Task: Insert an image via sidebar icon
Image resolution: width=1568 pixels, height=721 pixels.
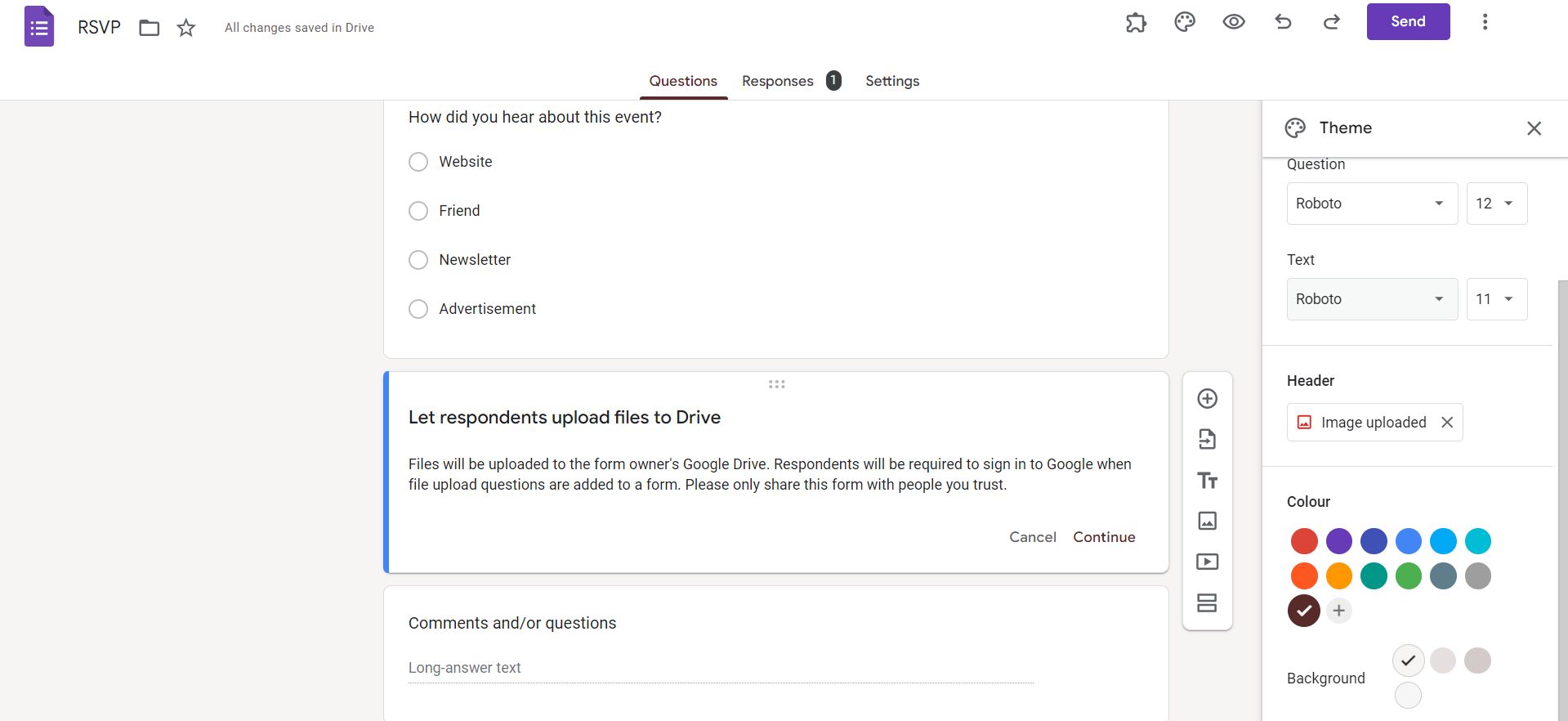Action: click(x=1207, y=521)
